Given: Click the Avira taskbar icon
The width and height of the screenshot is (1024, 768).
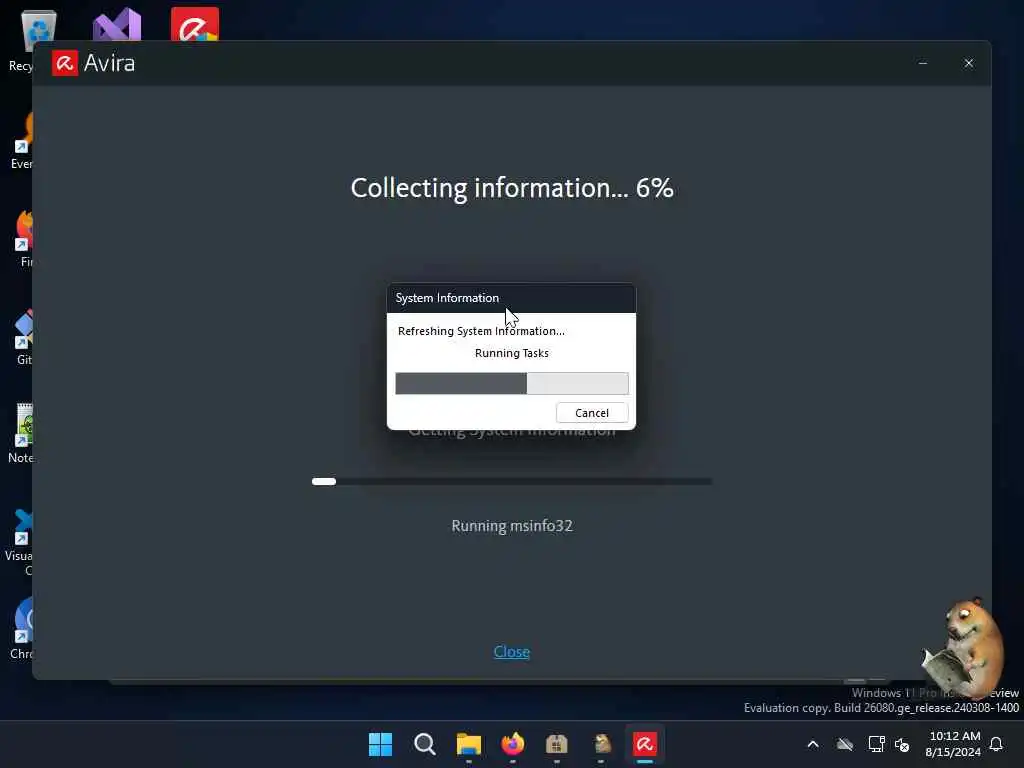Looking at the screenshot, I should (x=645, y=744).
